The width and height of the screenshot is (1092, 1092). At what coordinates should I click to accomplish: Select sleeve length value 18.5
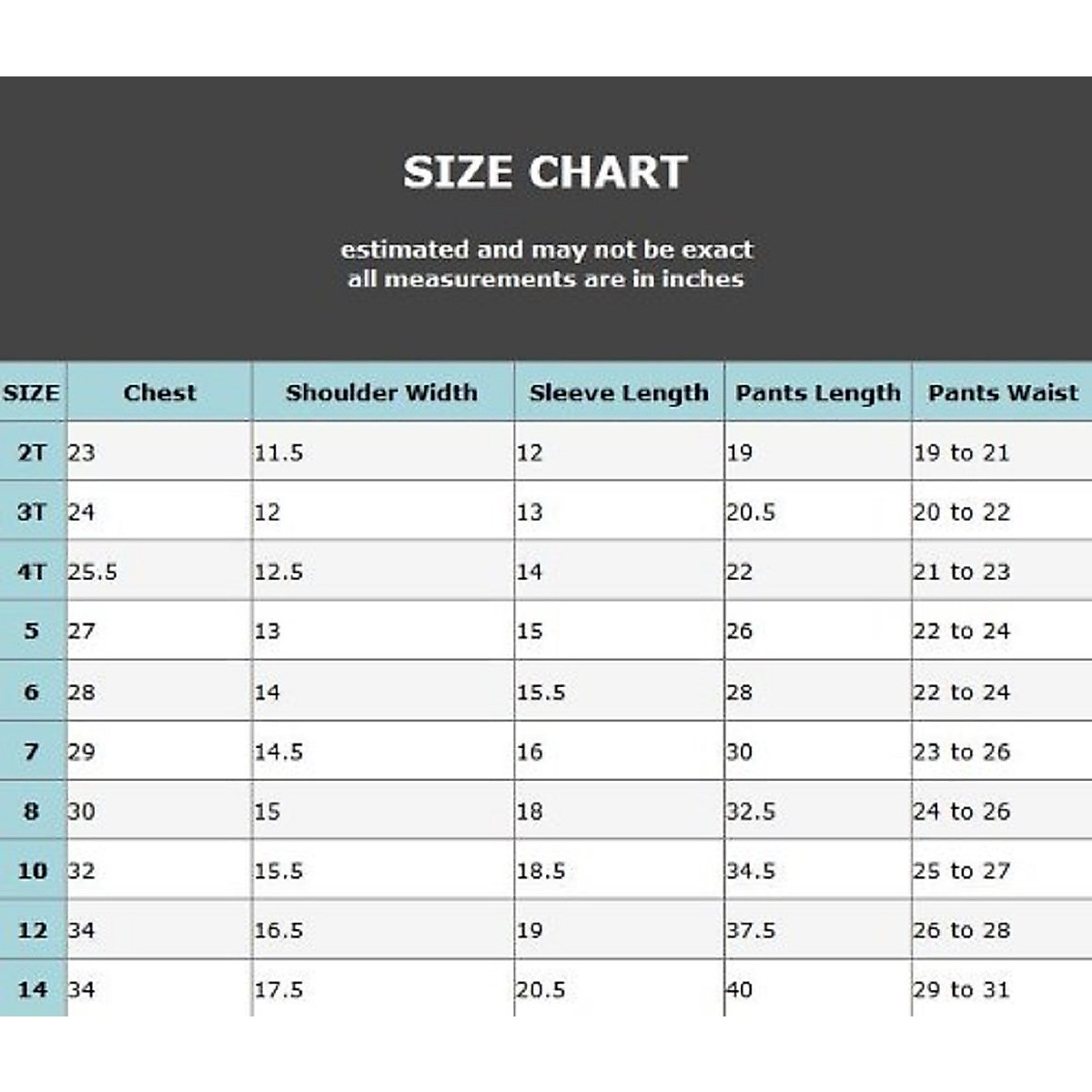541,871
